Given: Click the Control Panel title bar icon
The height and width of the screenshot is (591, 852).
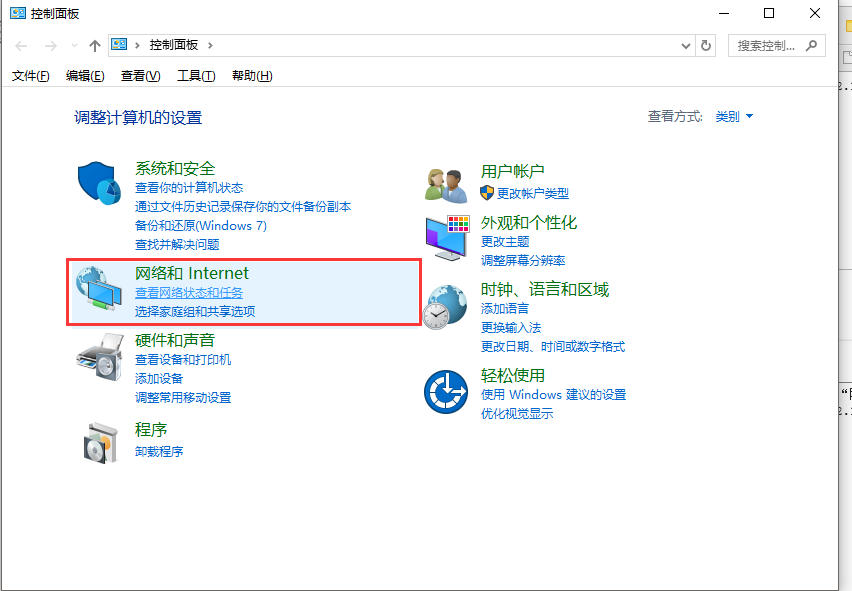Looking at the screenshot, I should click(x=18, y=13).
